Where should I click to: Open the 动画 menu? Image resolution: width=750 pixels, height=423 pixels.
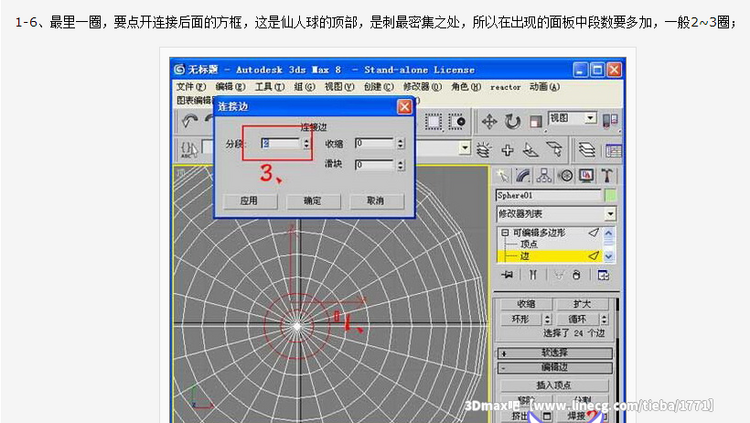(544, 87)
